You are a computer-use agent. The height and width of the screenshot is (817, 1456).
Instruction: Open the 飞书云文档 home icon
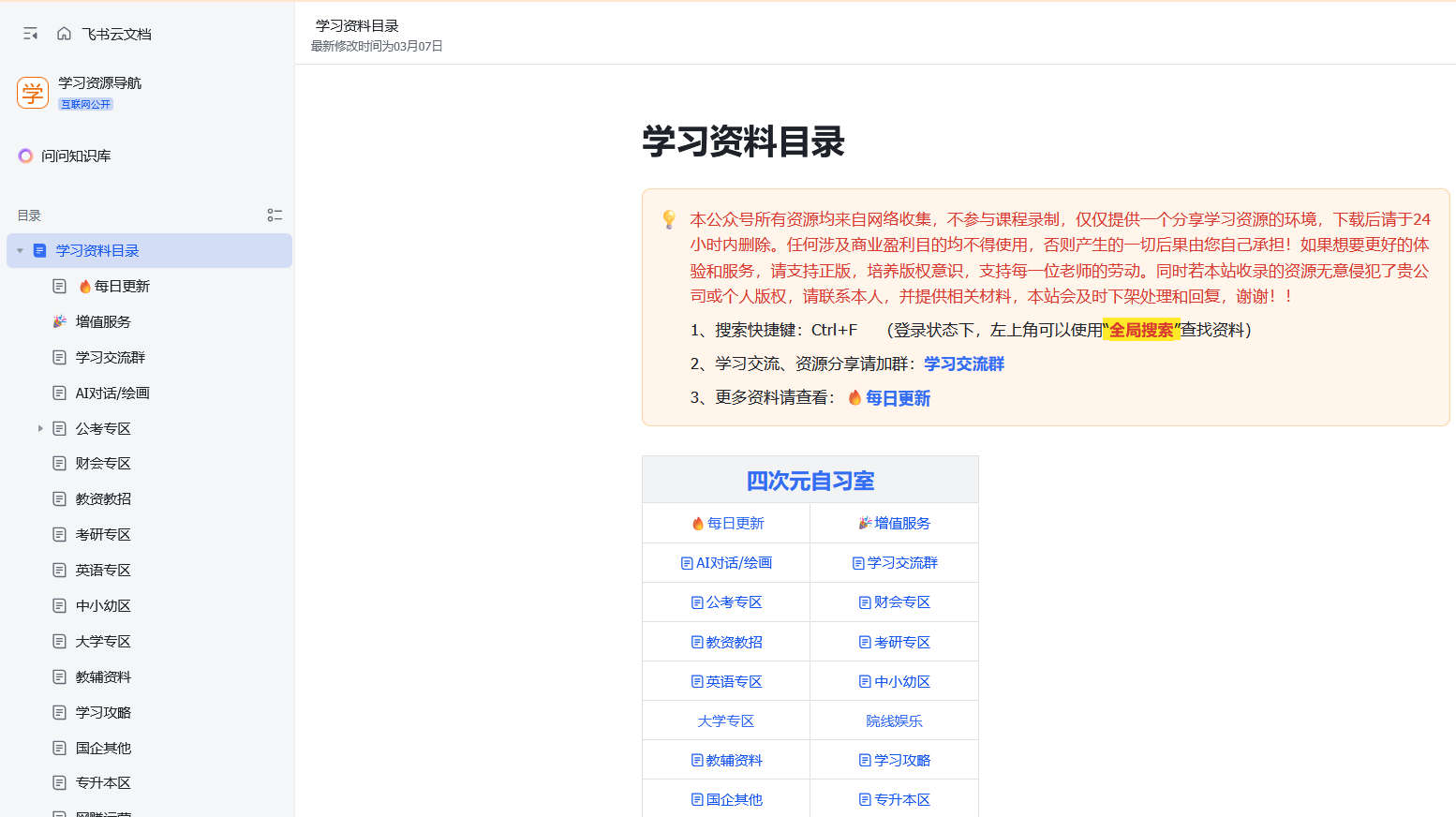(x=64, y=34)
